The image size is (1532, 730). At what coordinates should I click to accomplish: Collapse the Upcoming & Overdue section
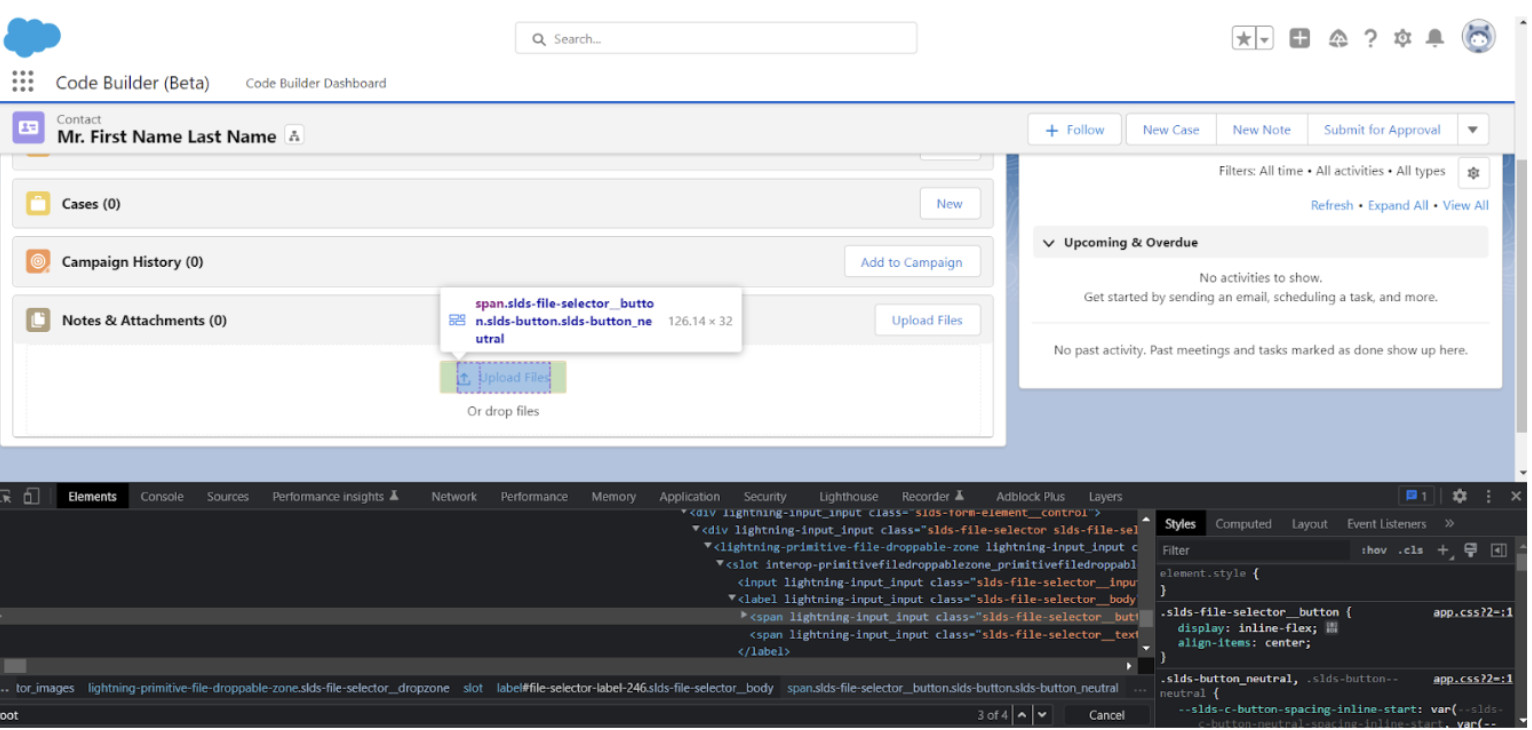click(x=1049, y=243)
